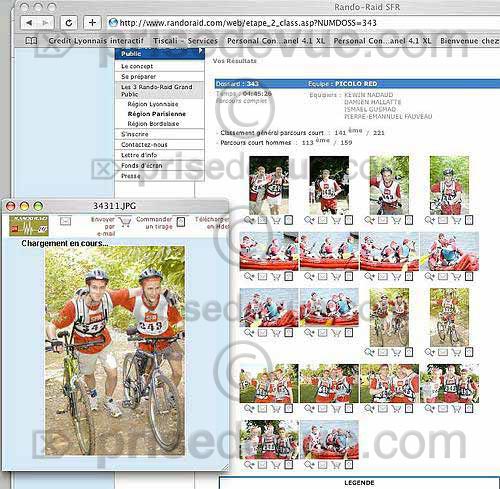Open the two-cyclists thumbnail in the results grid
Viewport: 500px width, 489px height.
tap(389, 317)
